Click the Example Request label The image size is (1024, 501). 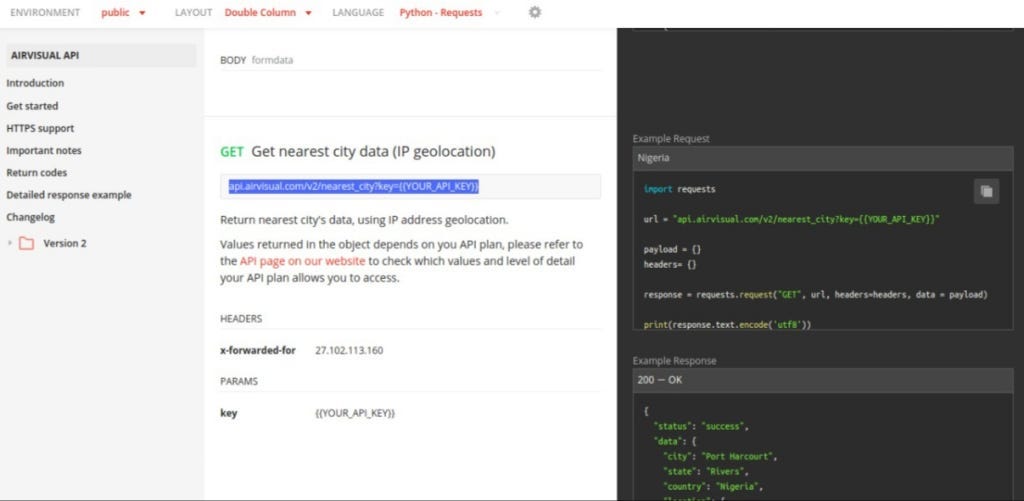671,139
